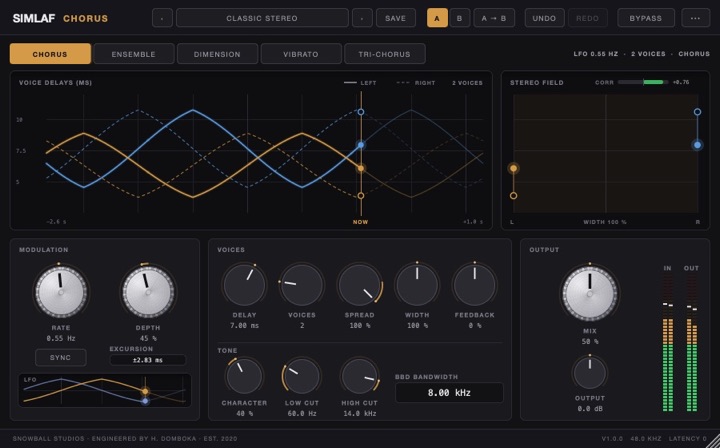Select the CHORUS mode tab
720x448 pixels.
pos(50,54)
